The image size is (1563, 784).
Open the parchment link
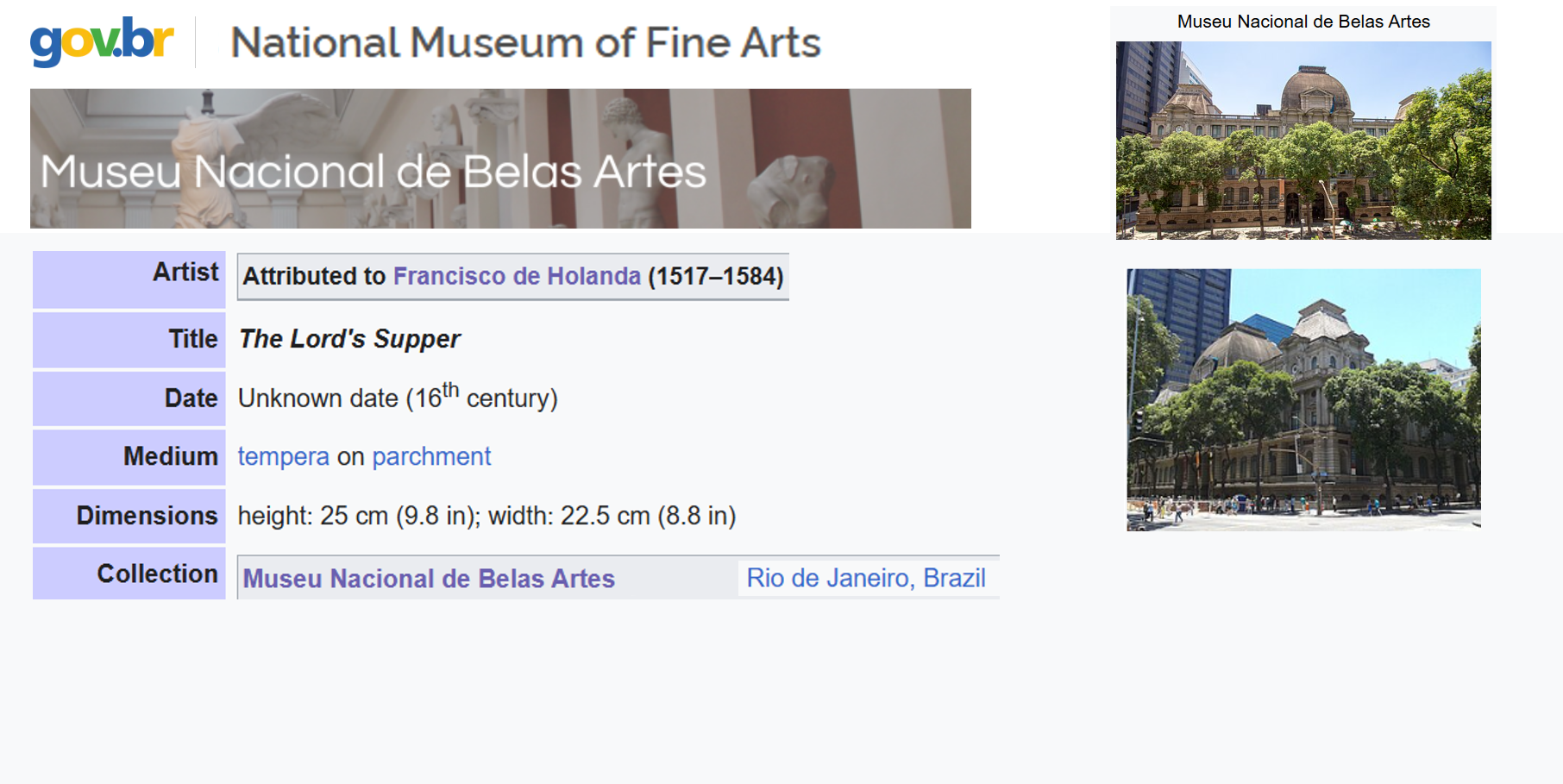point(431,456)
